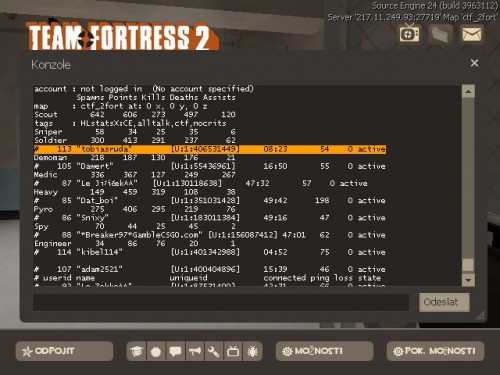This screenshot has height=375, width=500.
Task: Click the Odeslat submit button
Action: point(444,302)
